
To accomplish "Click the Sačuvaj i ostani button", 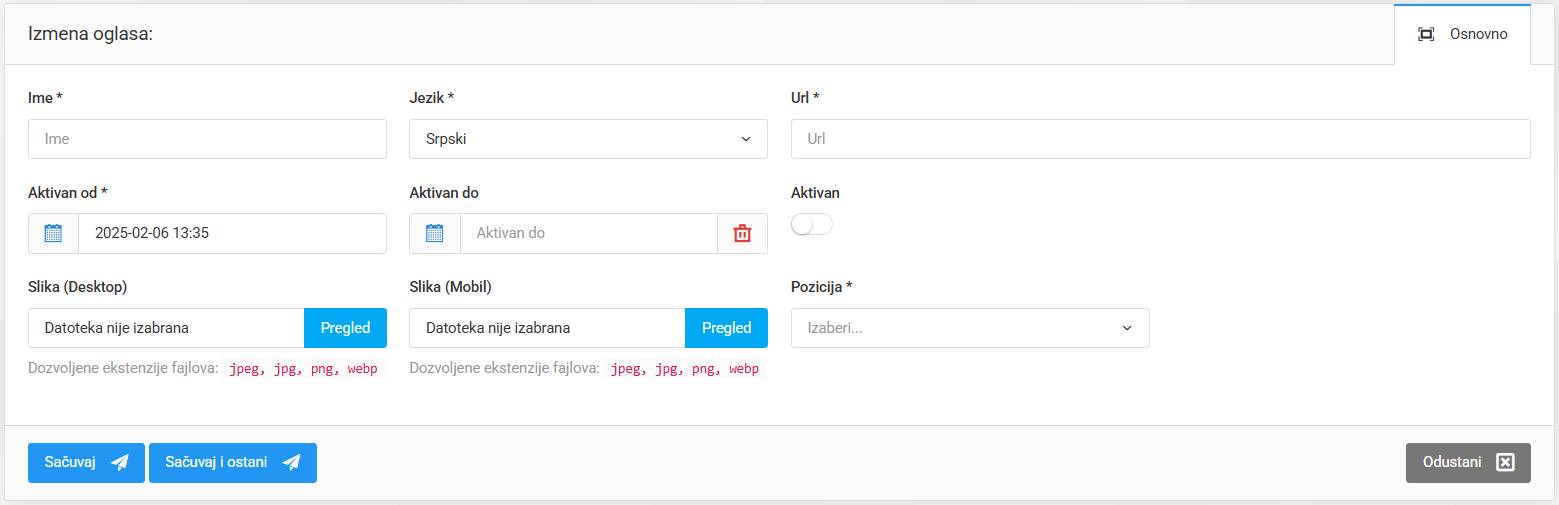I will (232, 462).
